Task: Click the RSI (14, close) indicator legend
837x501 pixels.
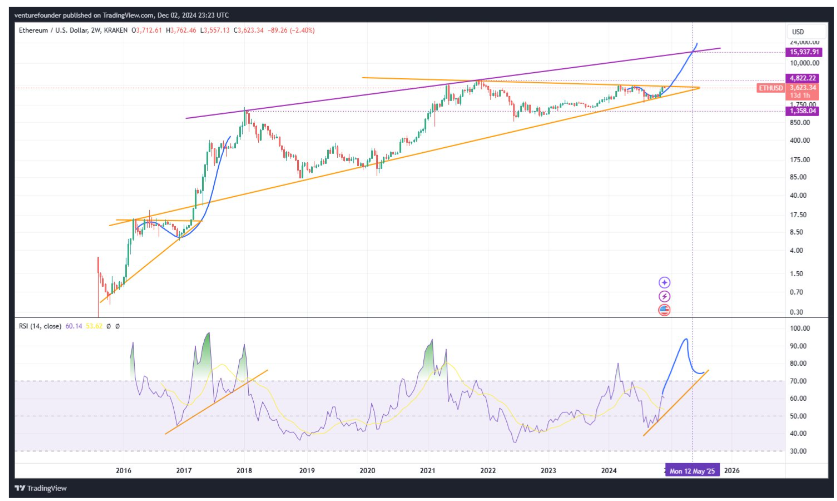Action: (40, 326)
